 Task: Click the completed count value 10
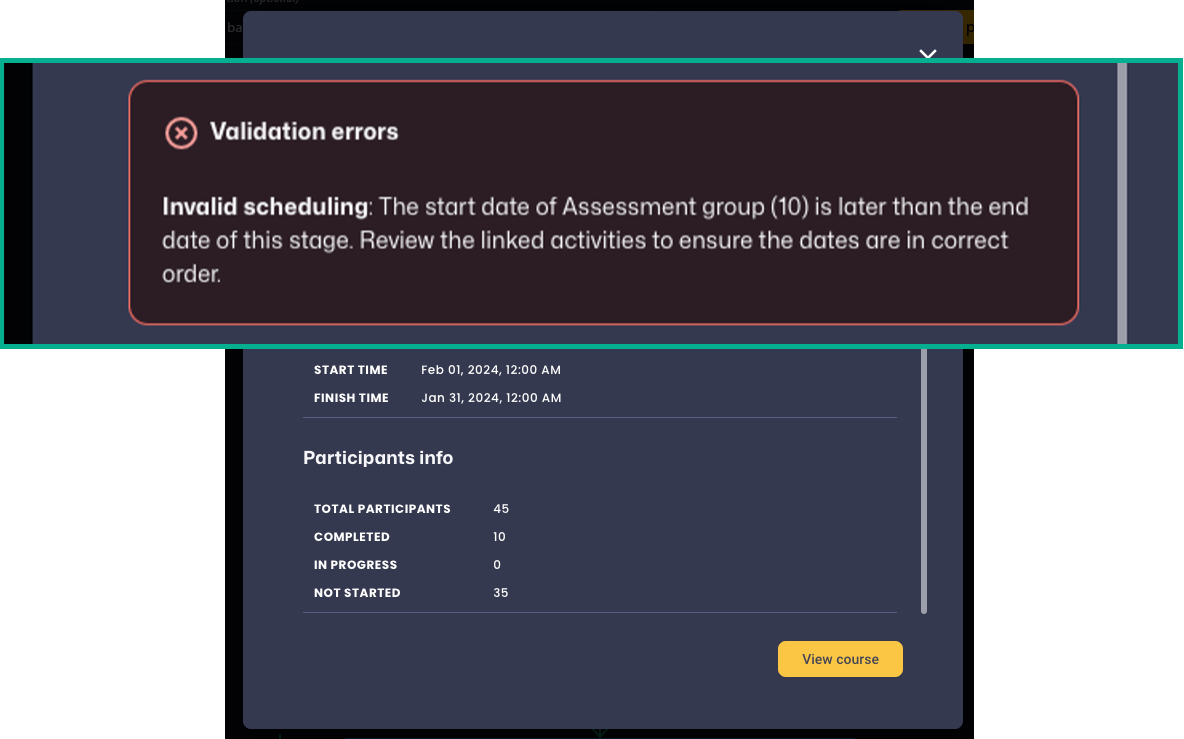click(x=500, y=537)
